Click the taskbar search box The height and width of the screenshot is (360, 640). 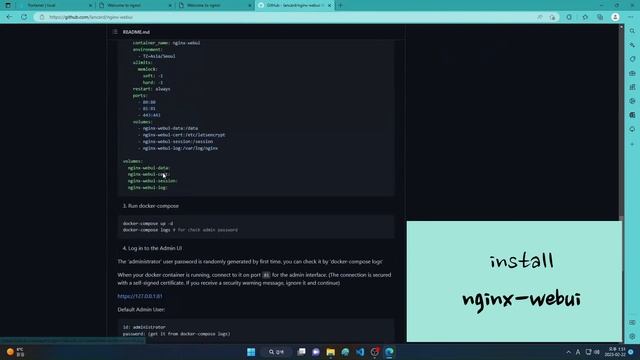[x=277, y=352]
